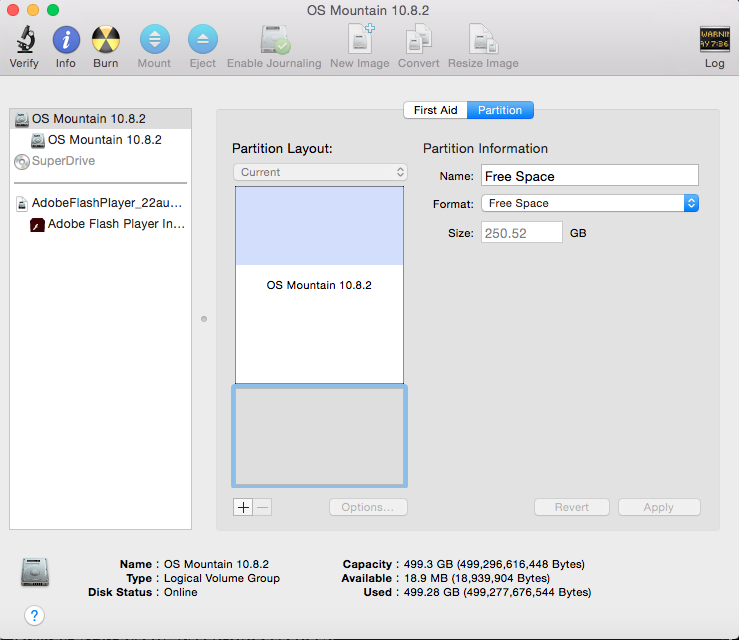Remove partition with minus button
739x640 pixels.
coord(263,507)
